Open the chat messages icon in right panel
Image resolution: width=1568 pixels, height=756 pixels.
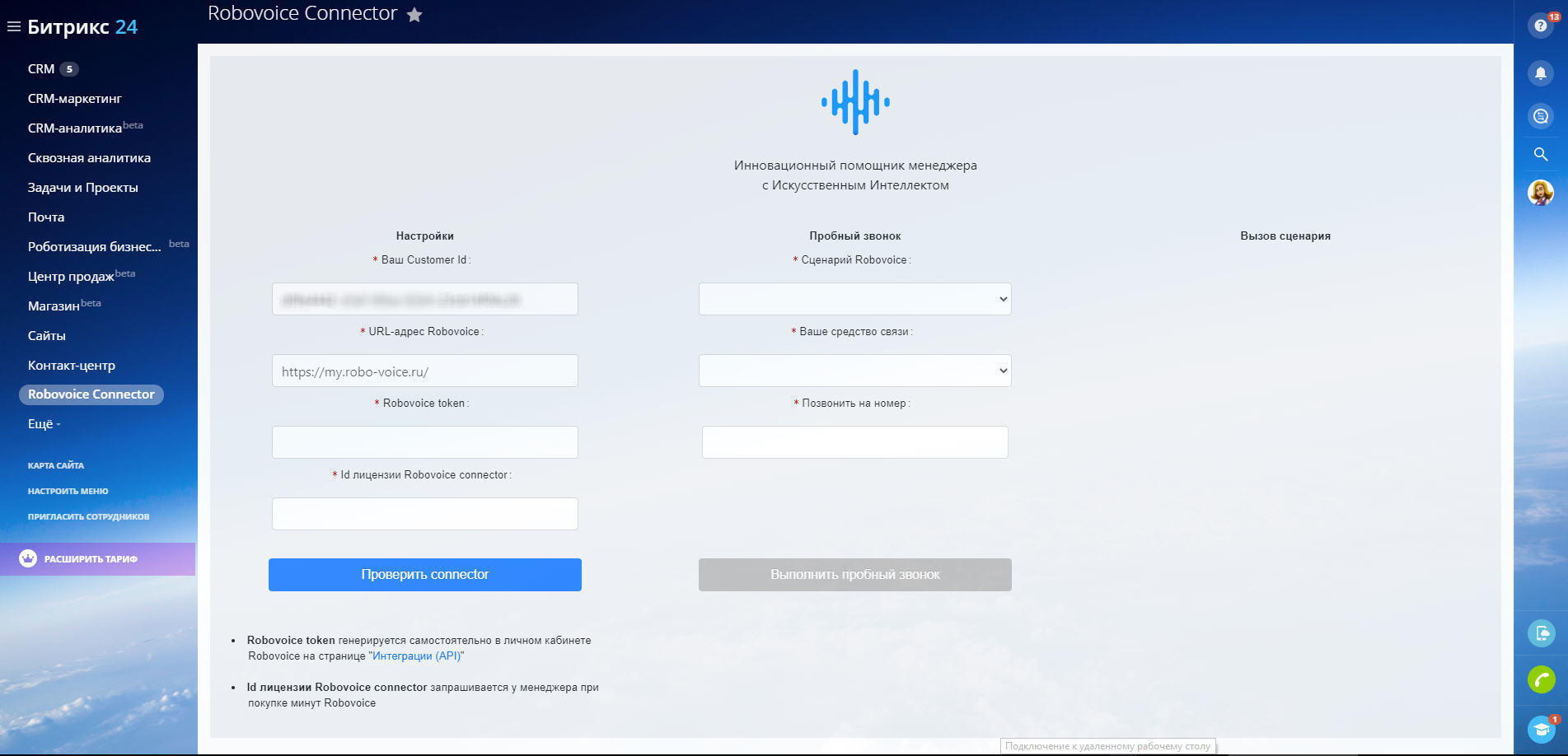tap(1540, 116)
